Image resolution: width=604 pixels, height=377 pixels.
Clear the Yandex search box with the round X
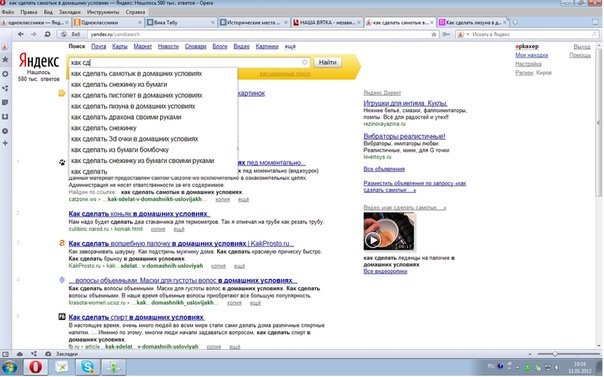[x=304, y=62]
